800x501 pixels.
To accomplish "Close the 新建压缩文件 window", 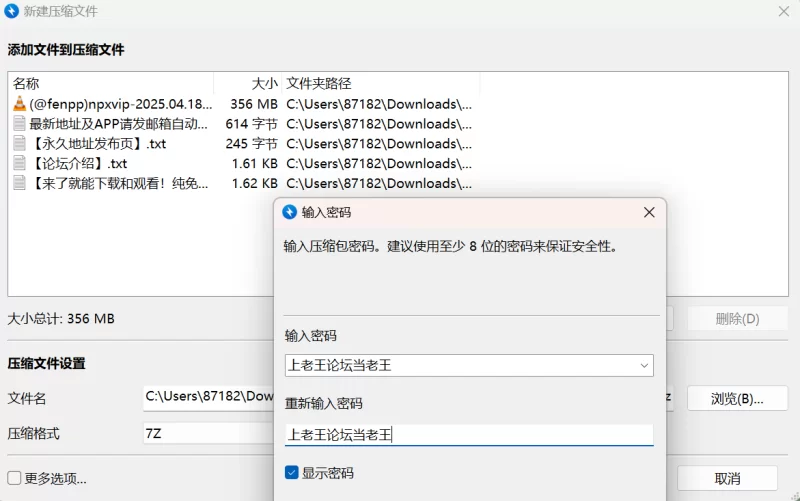I will [x=784, y=11].
